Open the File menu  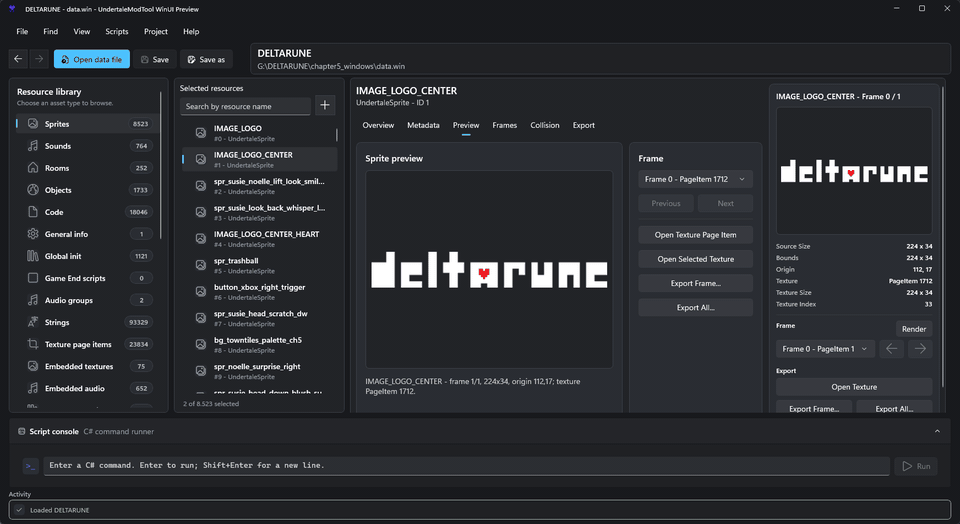tap(22, 31)
